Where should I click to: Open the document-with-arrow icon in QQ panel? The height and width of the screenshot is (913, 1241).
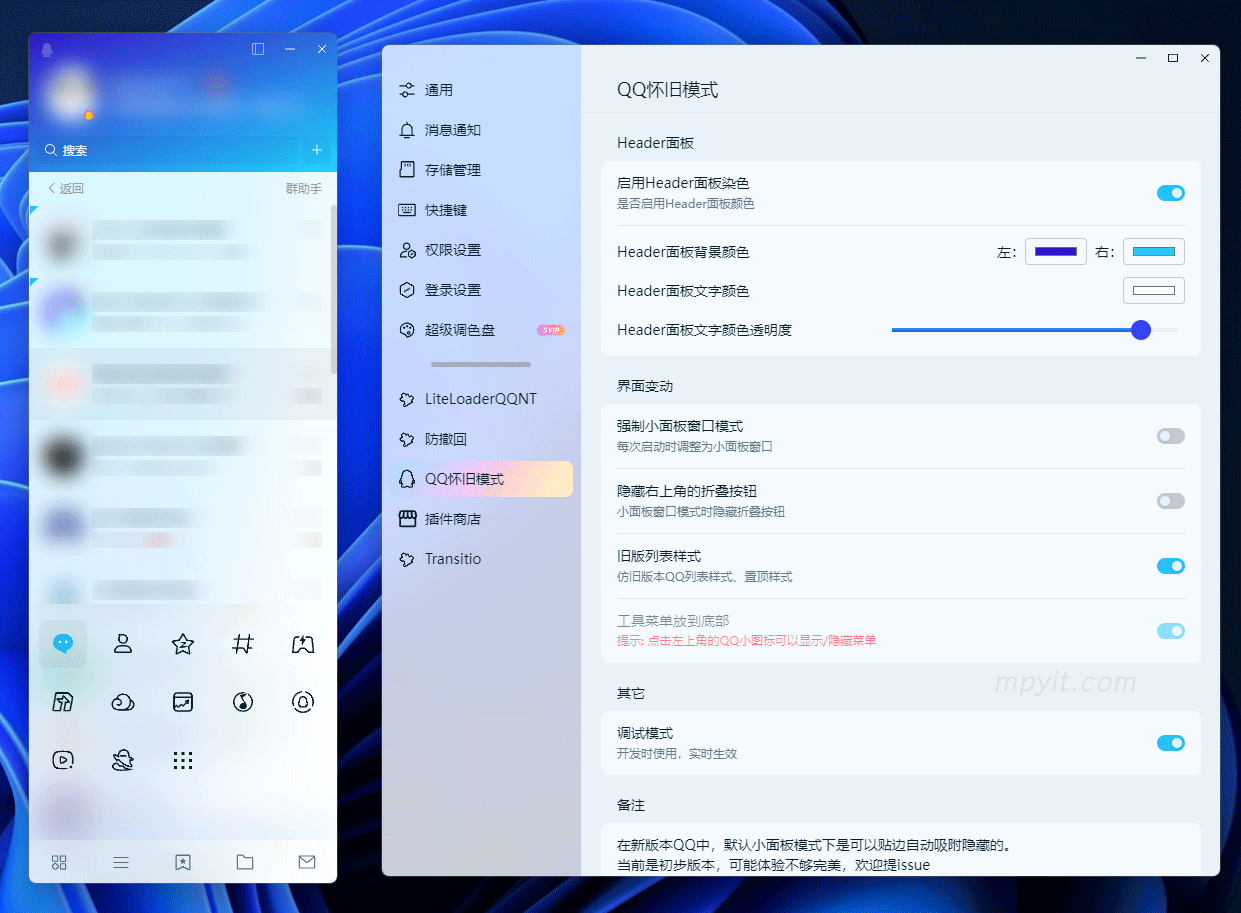coord(63,702)
